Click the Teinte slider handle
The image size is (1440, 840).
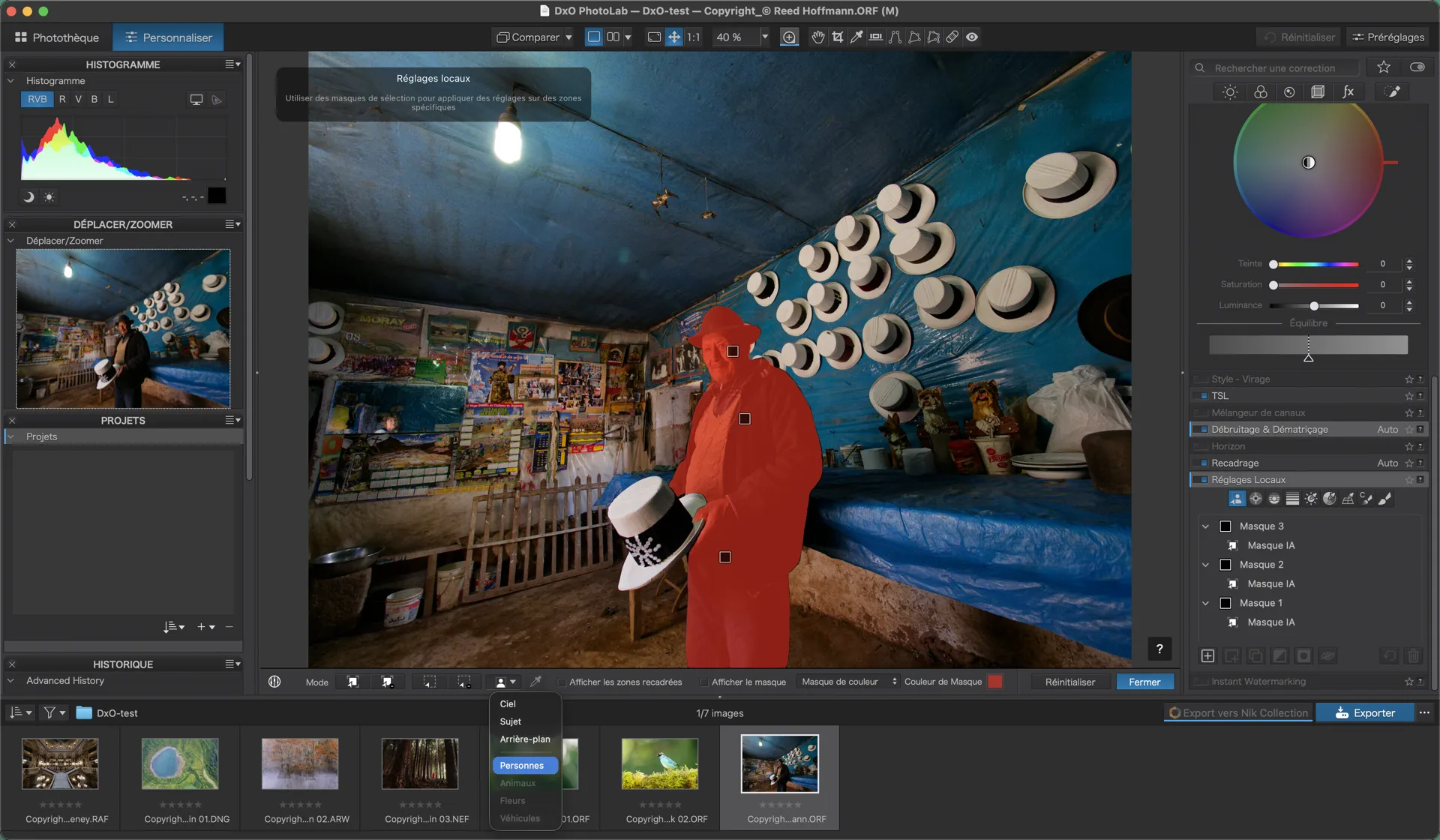[1273, 264]
